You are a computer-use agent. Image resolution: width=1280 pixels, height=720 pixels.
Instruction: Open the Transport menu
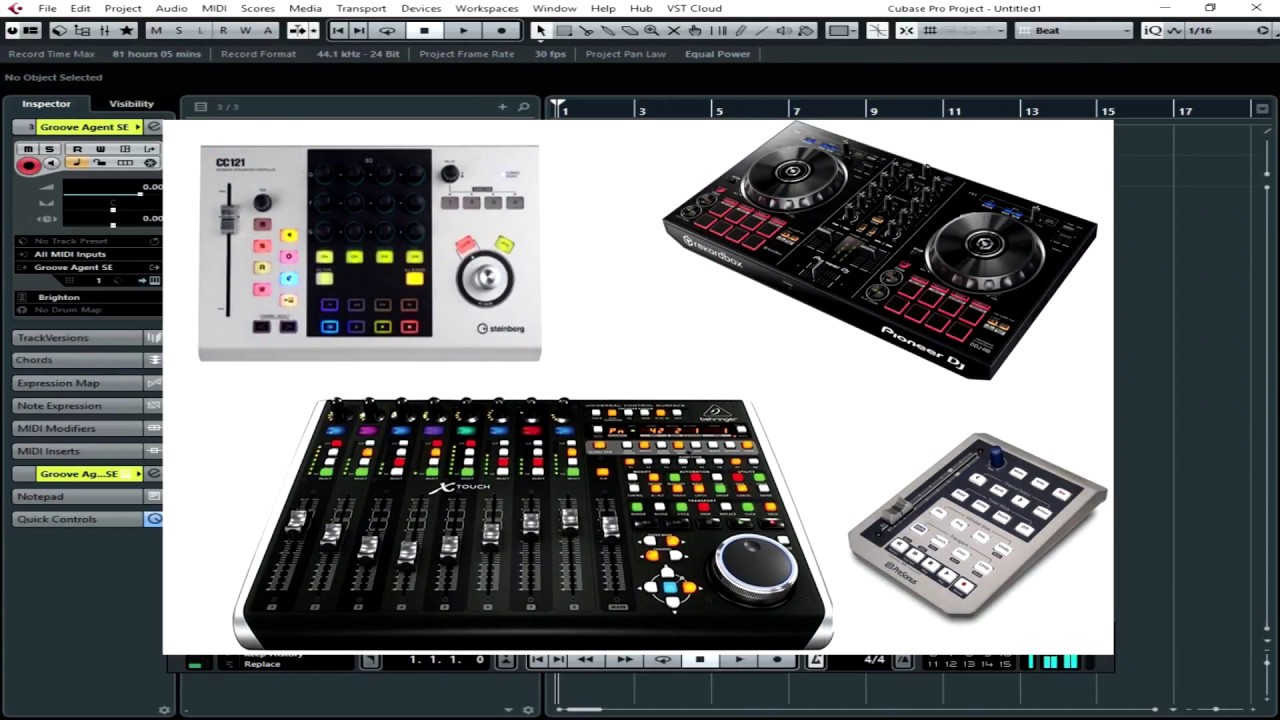[361, 8]
